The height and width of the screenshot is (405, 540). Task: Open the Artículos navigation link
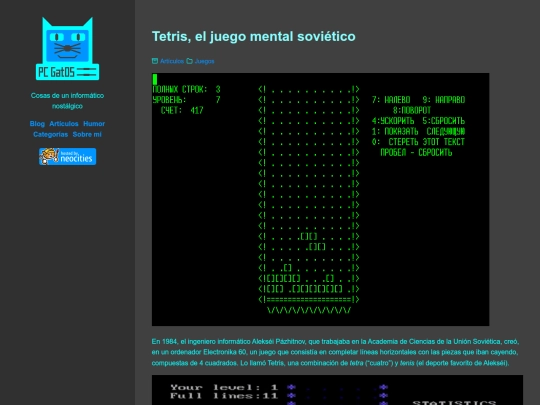point(64,124)
